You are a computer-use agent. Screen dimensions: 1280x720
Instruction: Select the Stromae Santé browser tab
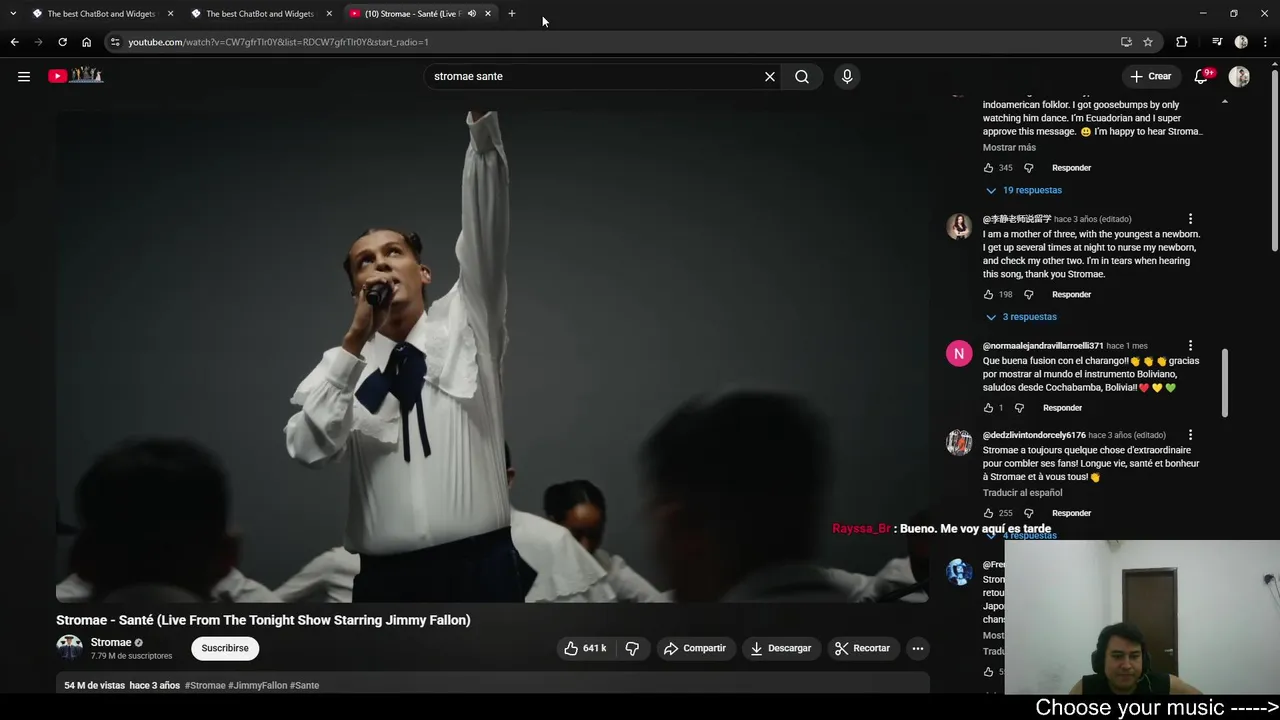tap(412, 14)
